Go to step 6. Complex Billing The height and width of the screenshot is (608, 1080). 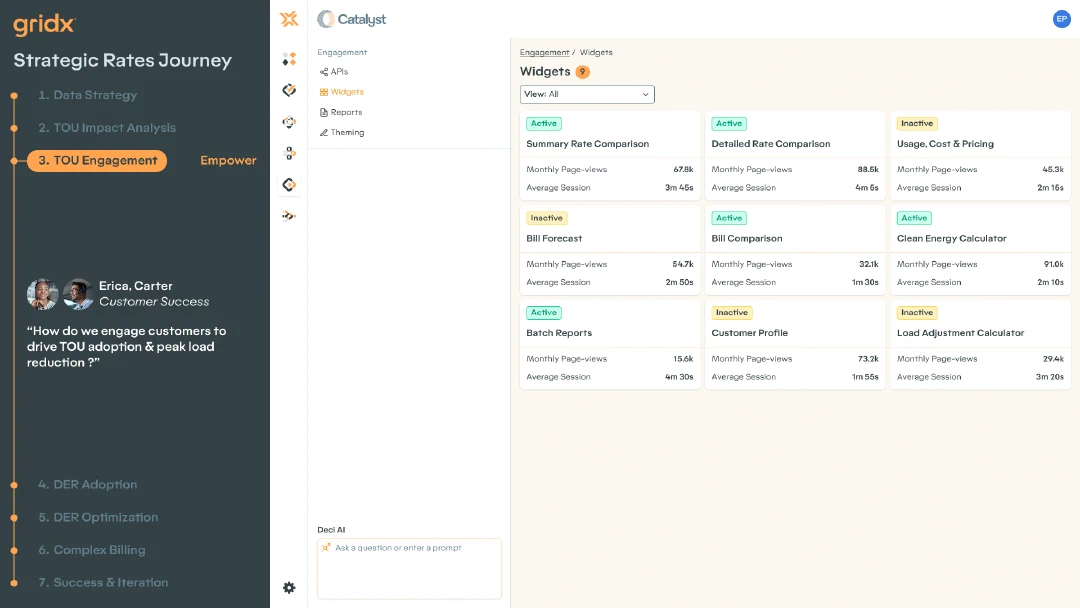click(x=92, y=550)
